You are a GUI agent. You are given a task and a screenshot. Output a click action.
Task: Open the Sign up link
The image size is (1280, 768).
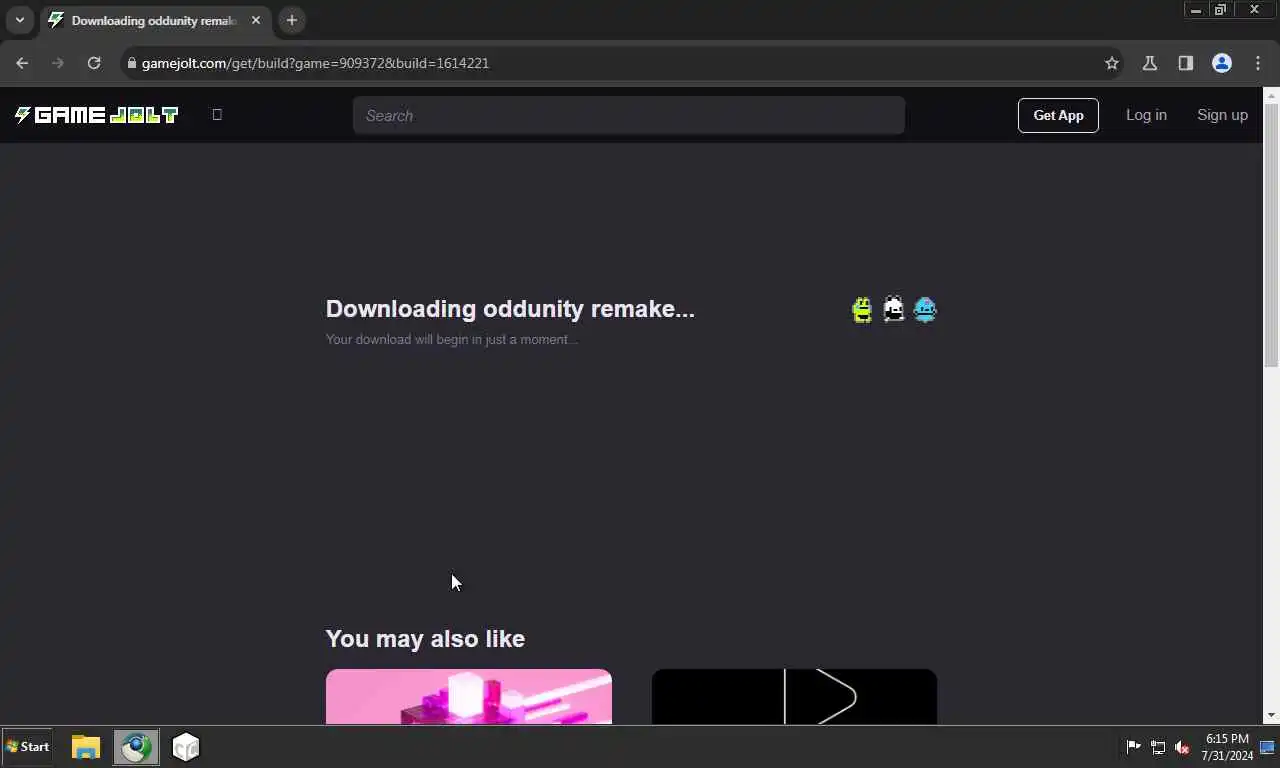[1222, 115]
